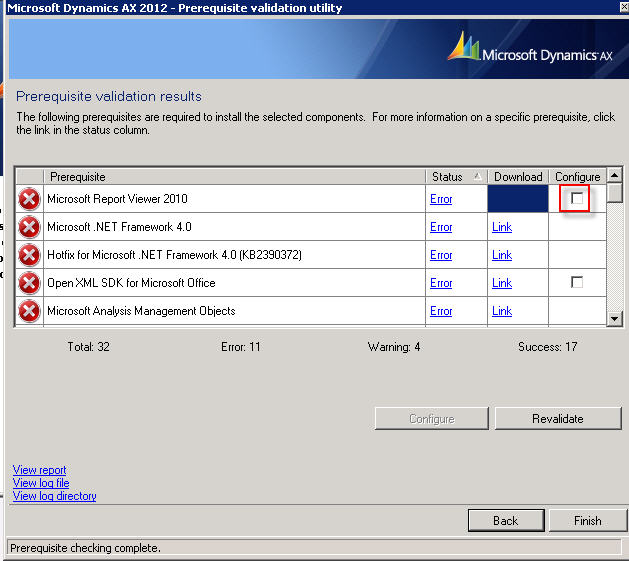
Task: Click the list scrollbar thumb
Action: (615, 193)
